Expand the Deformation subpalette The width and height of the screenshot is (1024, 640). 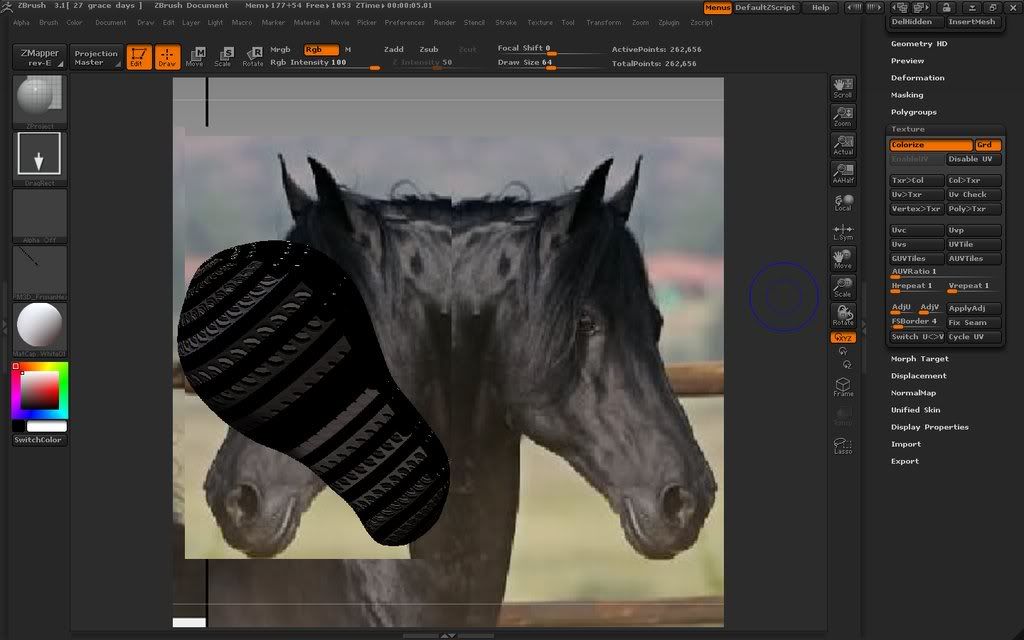[917, 78]
